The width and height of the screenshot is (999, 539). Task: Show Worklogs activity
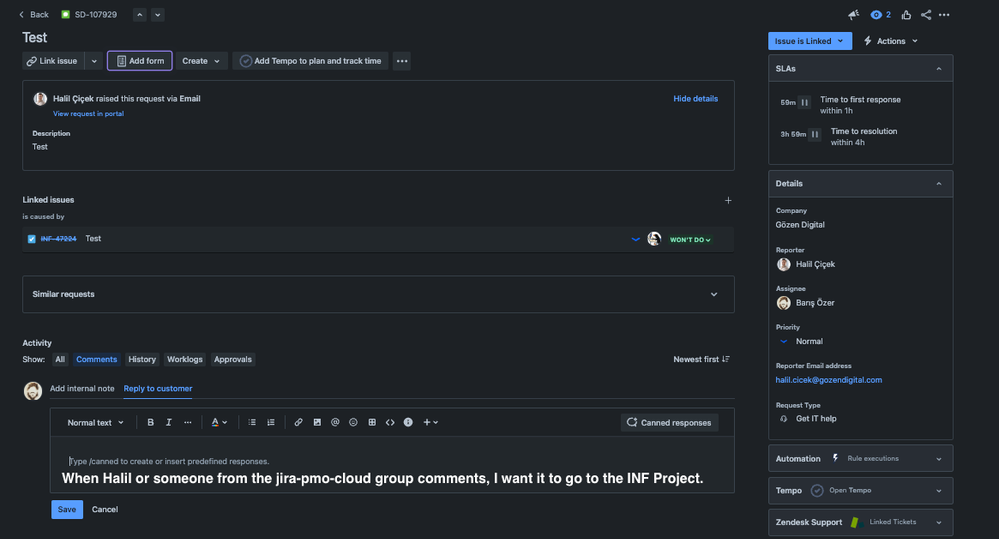coord(185,359)
